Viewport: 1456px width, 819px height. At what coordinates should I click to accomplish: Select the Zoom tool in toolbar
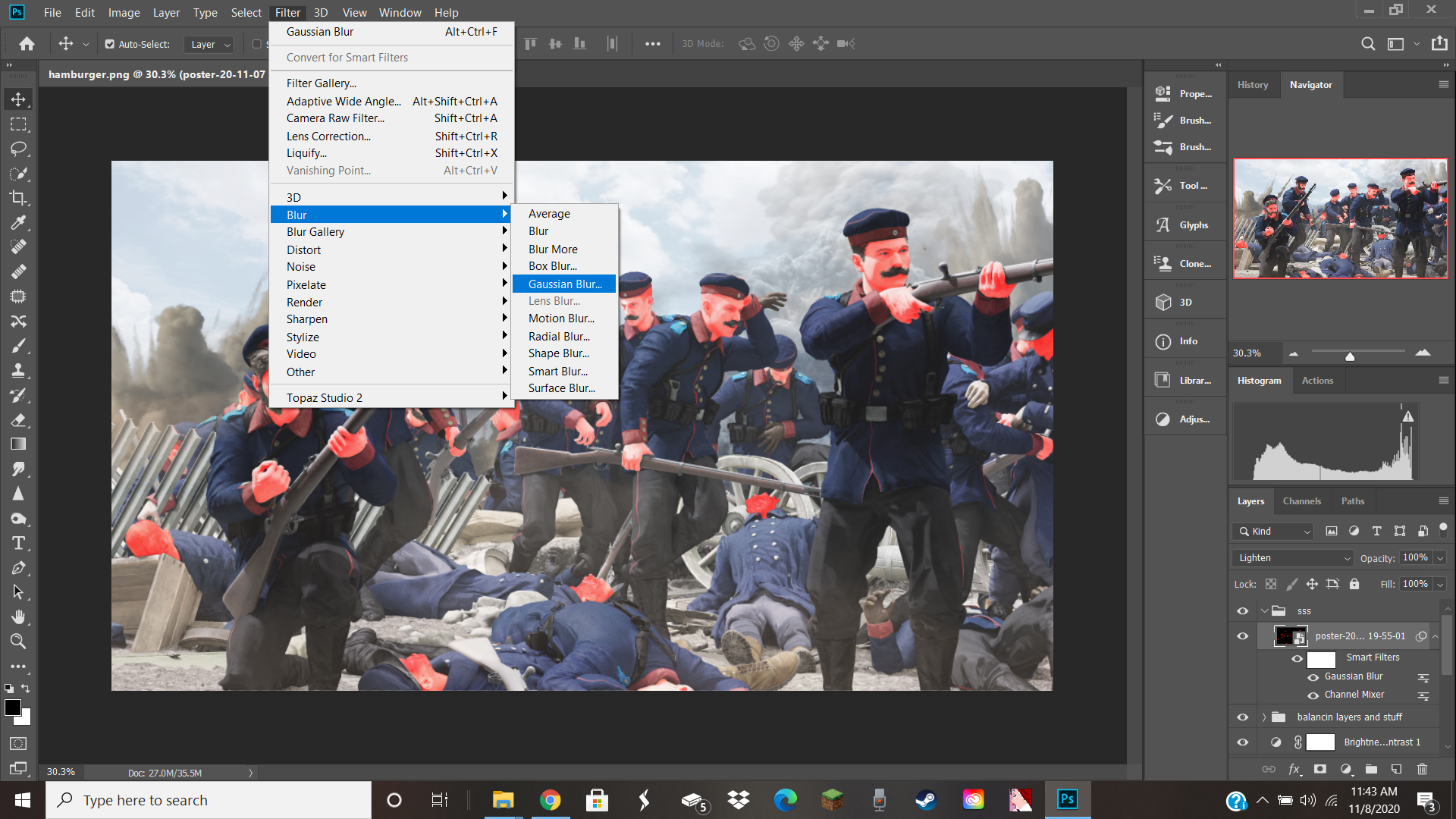pyautogui.click(x=18, y=642)
